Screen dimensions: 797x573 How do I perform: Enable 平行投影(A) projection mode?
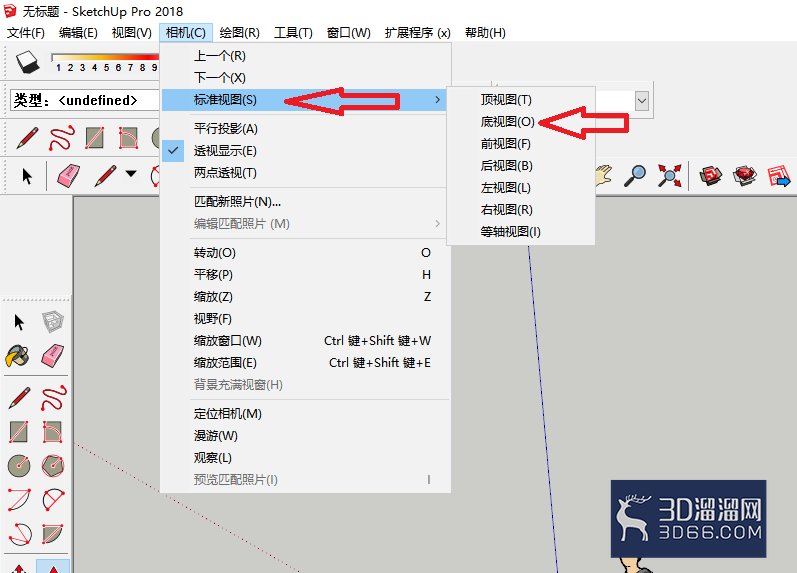click(306, 129)
